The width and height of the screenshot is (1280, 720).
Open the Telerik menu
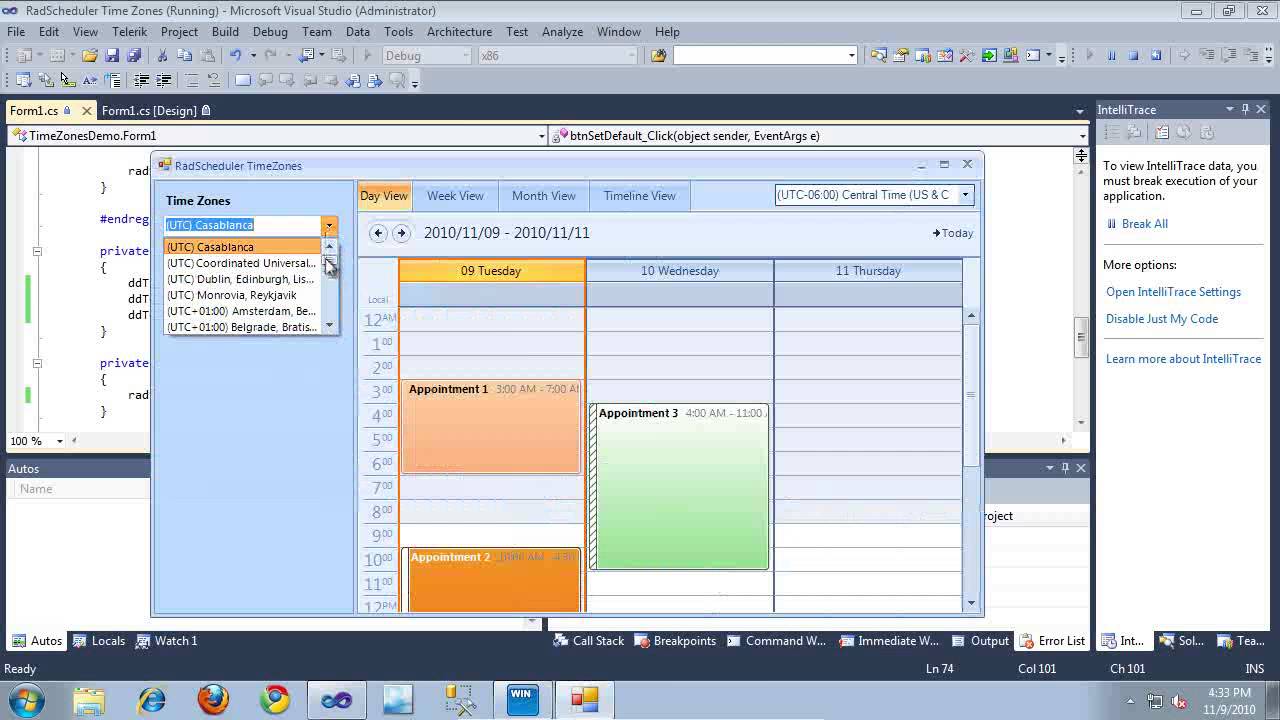point(130,32)
